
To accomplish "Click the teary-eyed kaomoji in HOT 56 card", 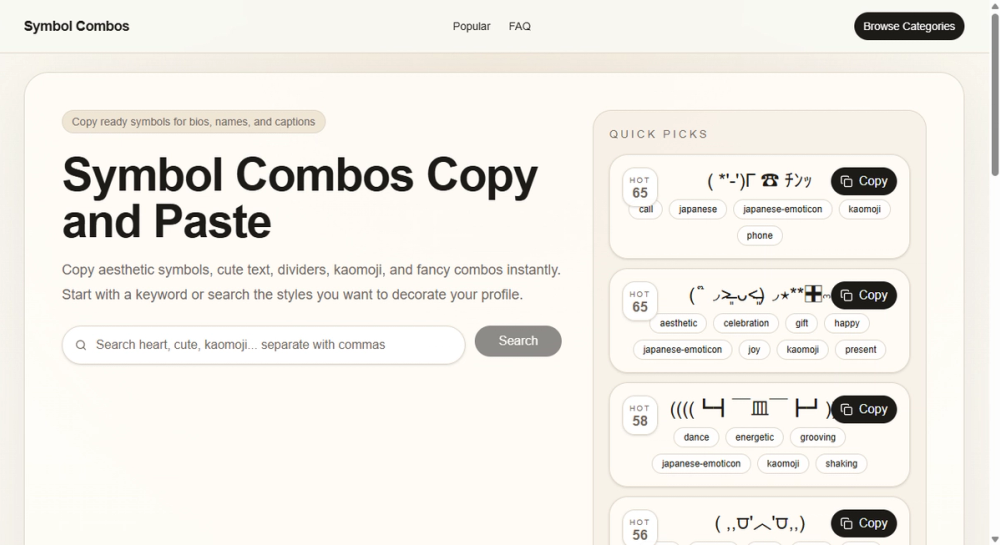I will pos(760,523).
